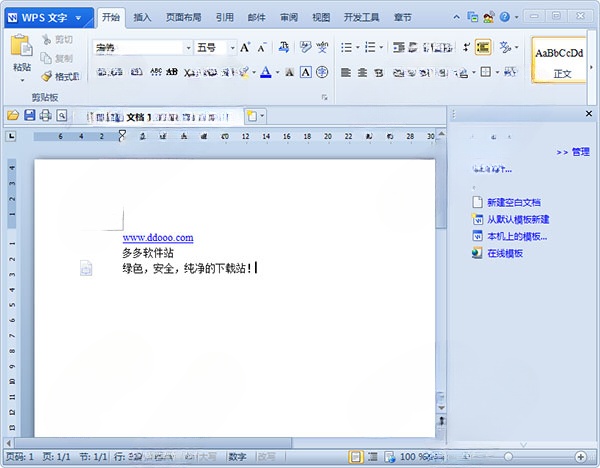The width and height of the screenshot is (600, 468).
Task: Save document with the floppy disk icon
Action: (29, 115)
